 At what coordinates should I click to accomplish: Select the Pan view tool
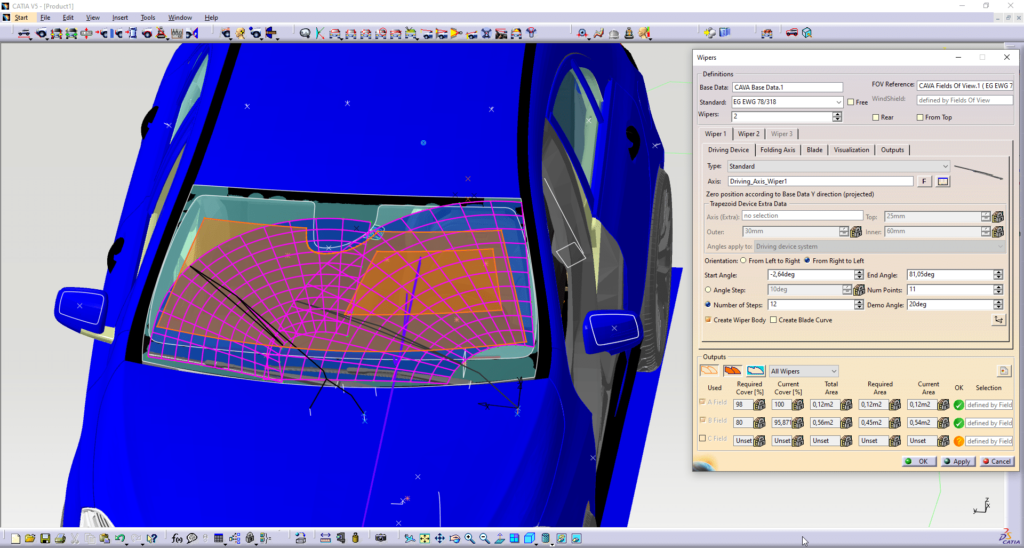(440, 539)
